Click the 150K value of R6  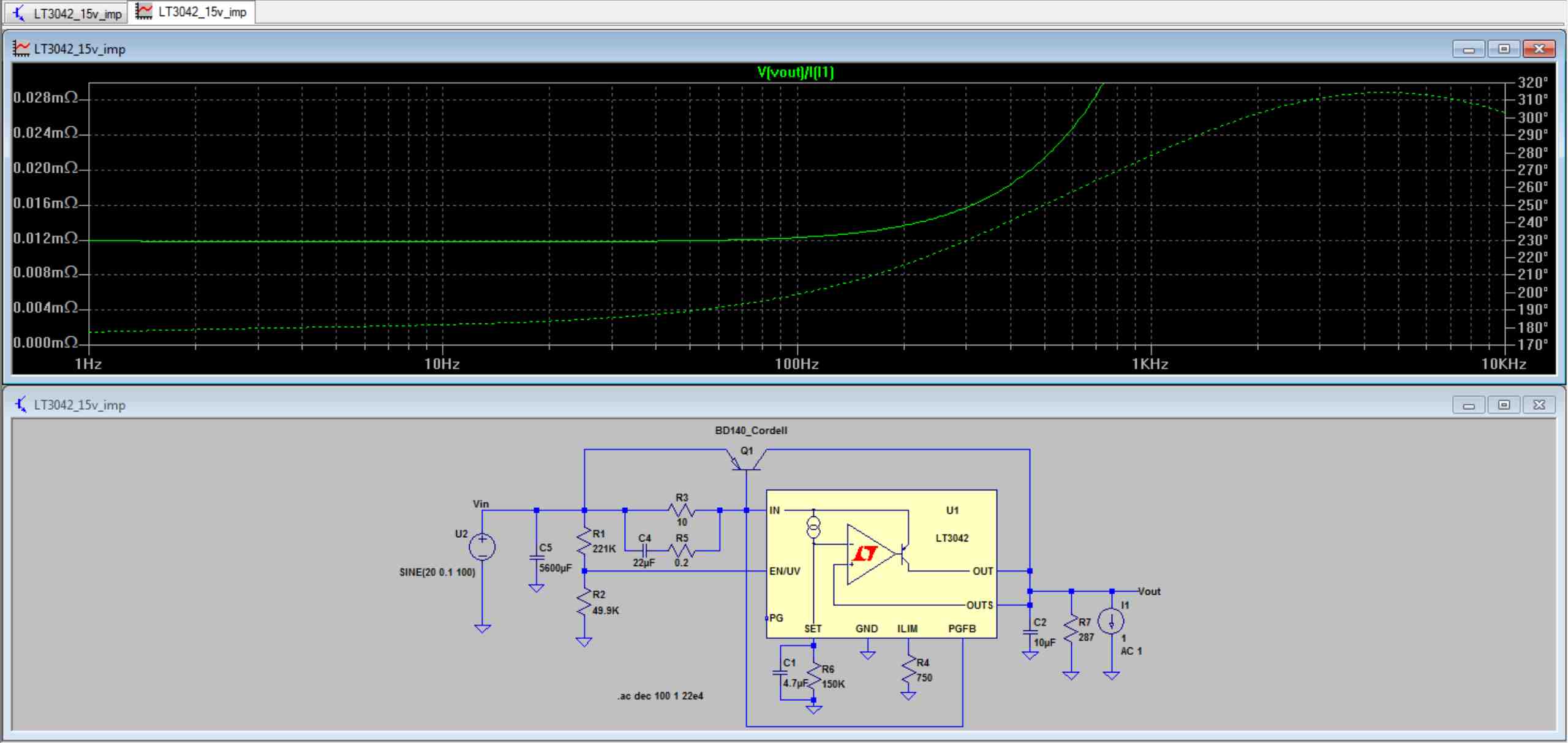833,684
